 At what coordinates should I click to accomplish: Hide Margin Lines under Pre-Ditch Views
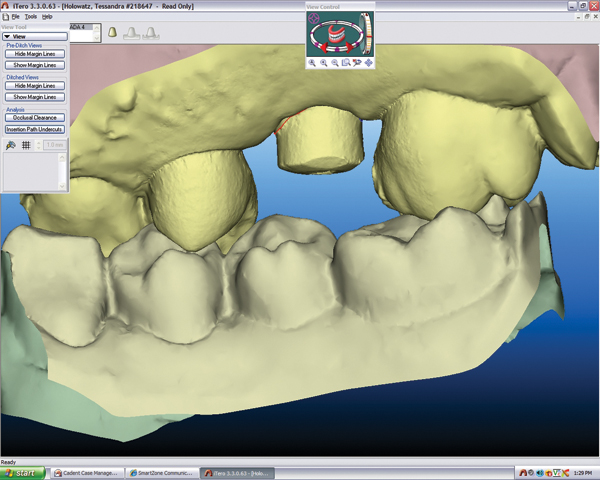point(34,53)
